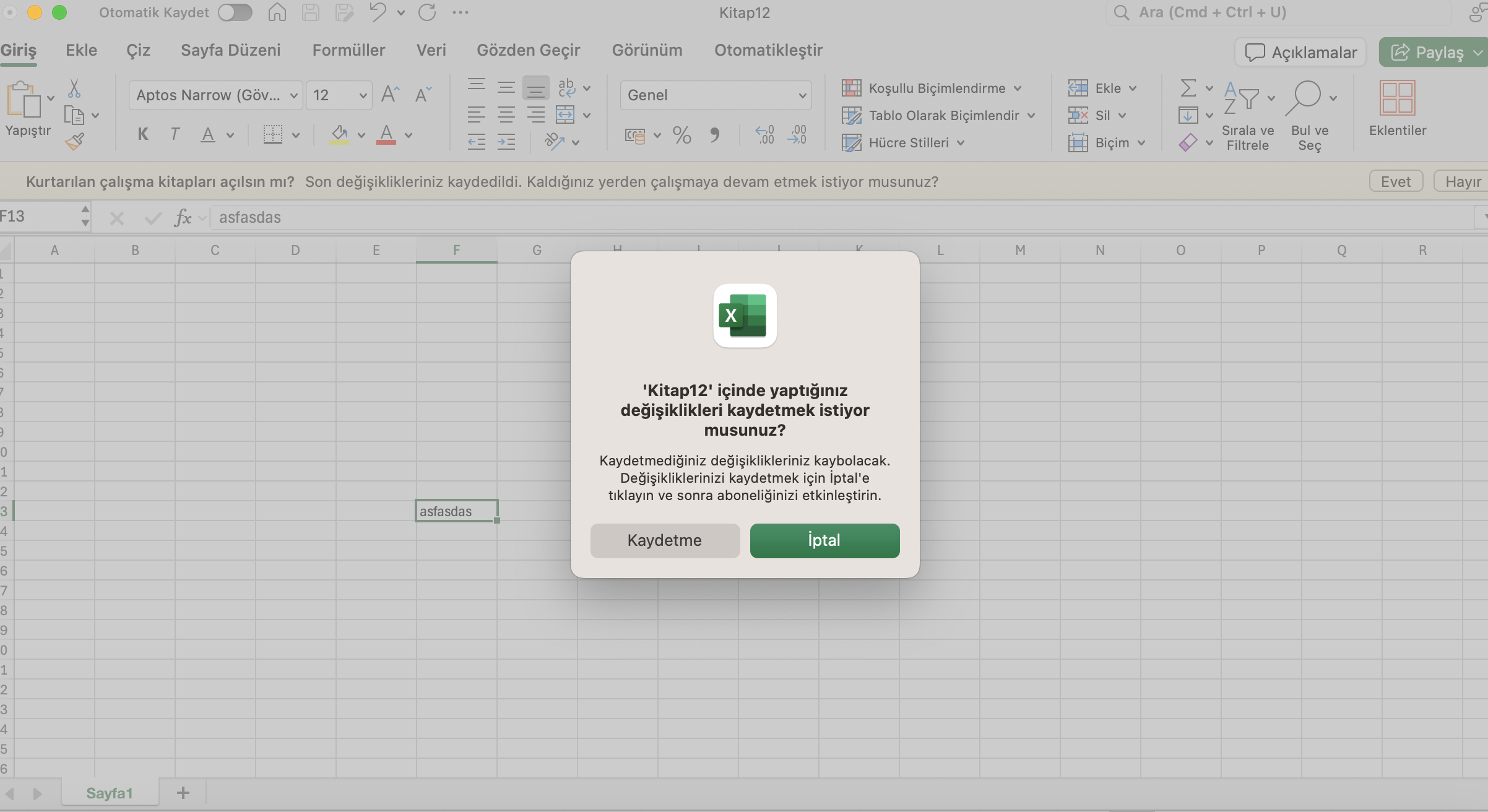Open the Bul ve Seç menu
The height and width of the screenshot is (812, 1488).
click(x=1310, y=115)
